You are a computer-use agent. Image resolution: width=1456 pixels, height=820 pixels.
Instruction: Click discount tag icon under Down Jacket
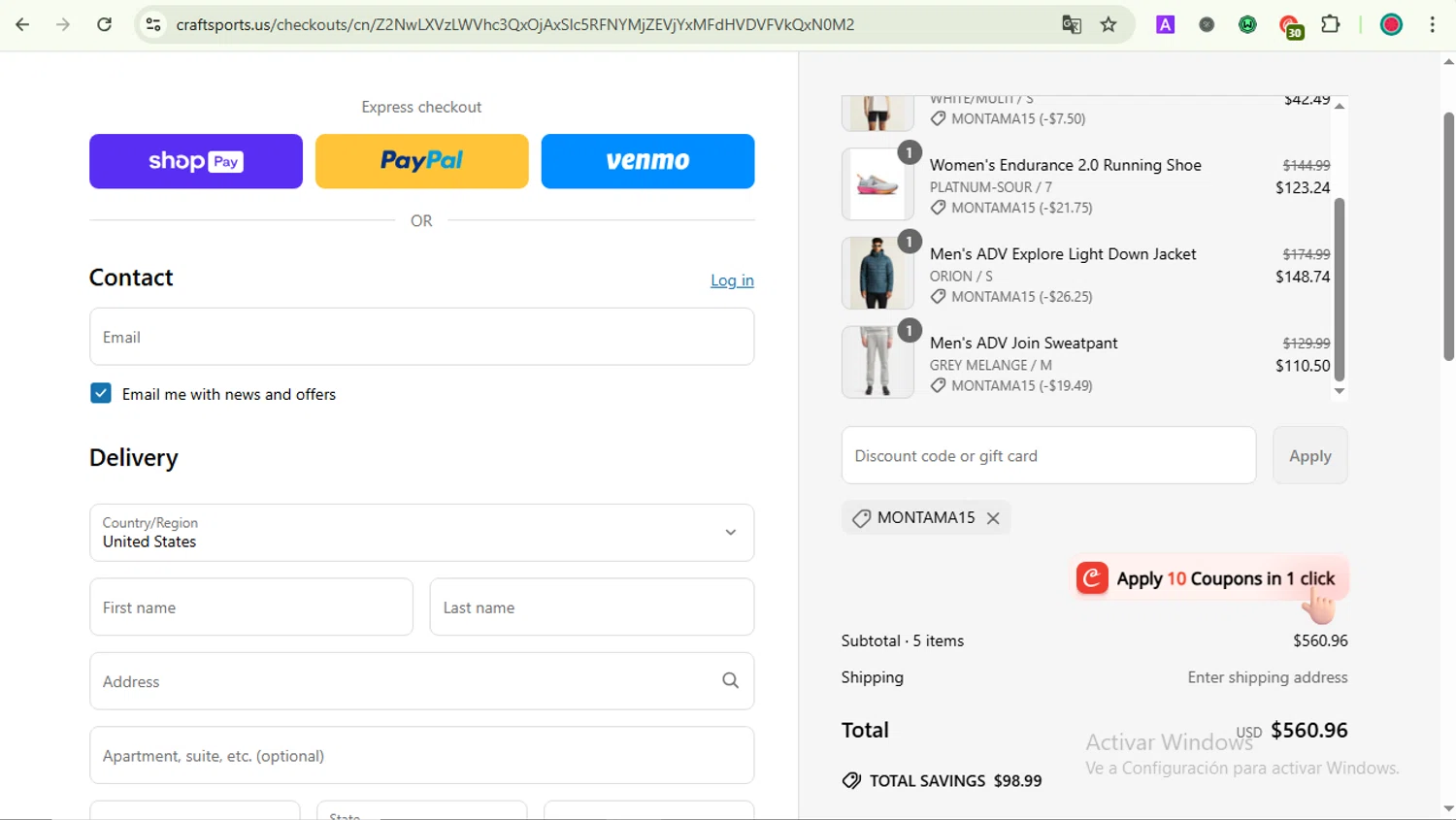point(938,297)
